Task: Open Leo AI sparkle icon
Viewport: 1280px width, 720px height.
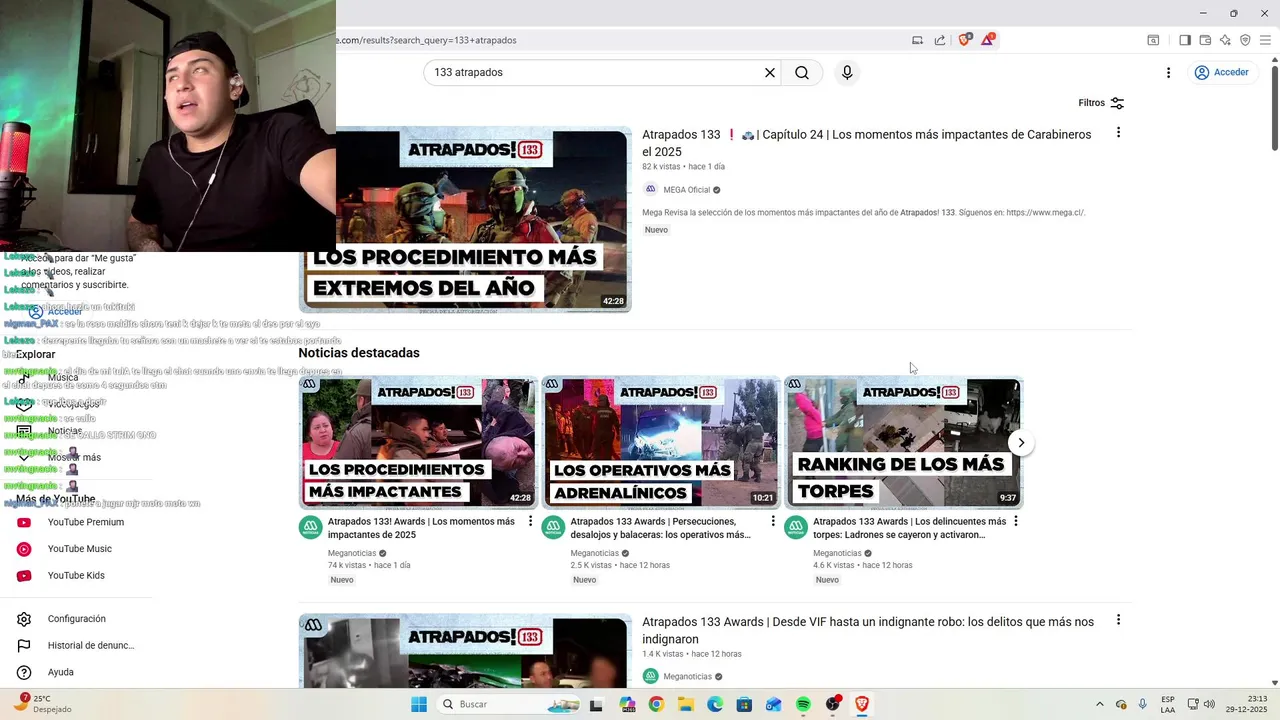Action: (1225, 40)
